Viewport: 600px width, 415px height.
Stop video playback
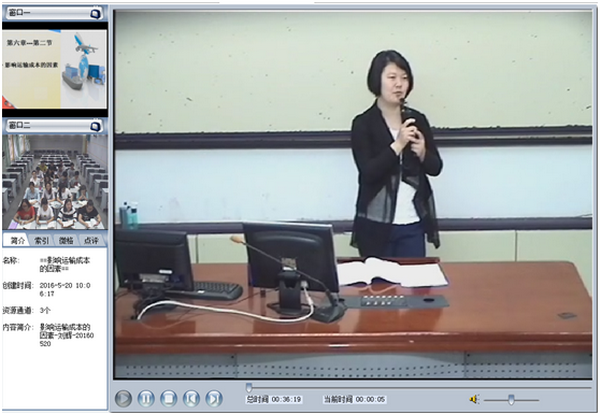pos(169,398)
